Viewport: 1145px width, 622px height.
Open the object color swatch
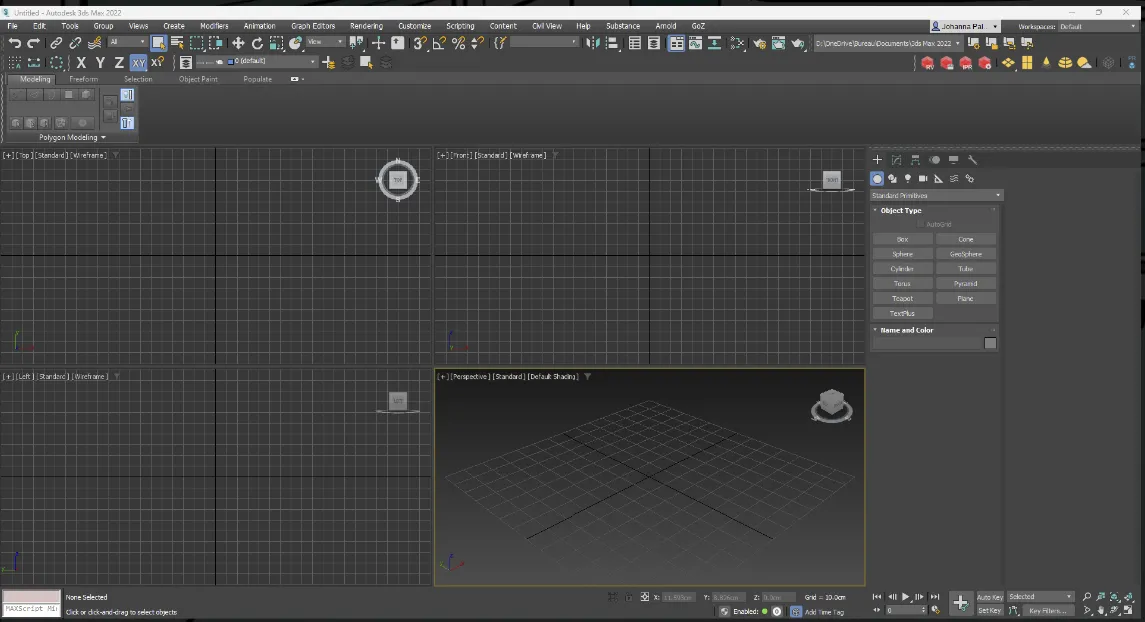990,343
